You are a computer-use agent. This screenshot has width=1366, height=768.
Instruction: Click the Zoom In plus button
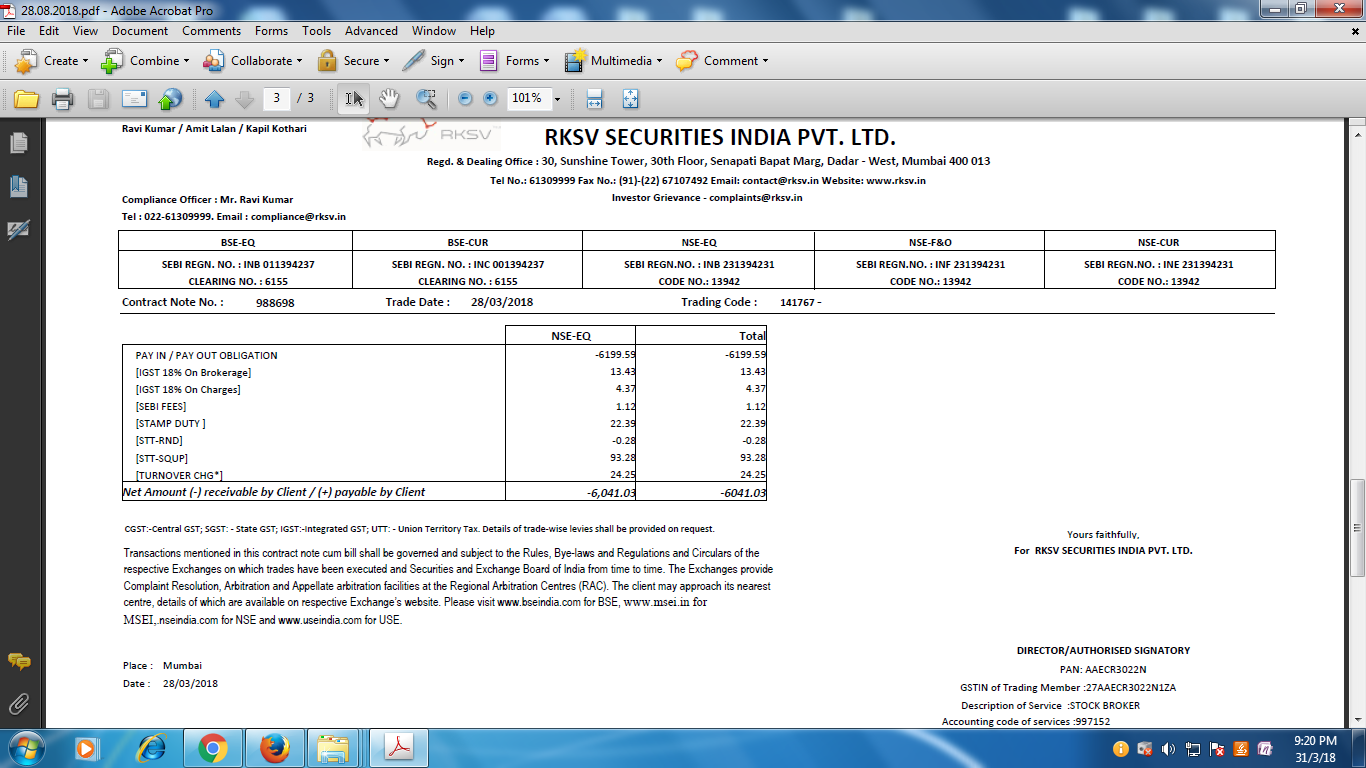(x=490, y=99)
